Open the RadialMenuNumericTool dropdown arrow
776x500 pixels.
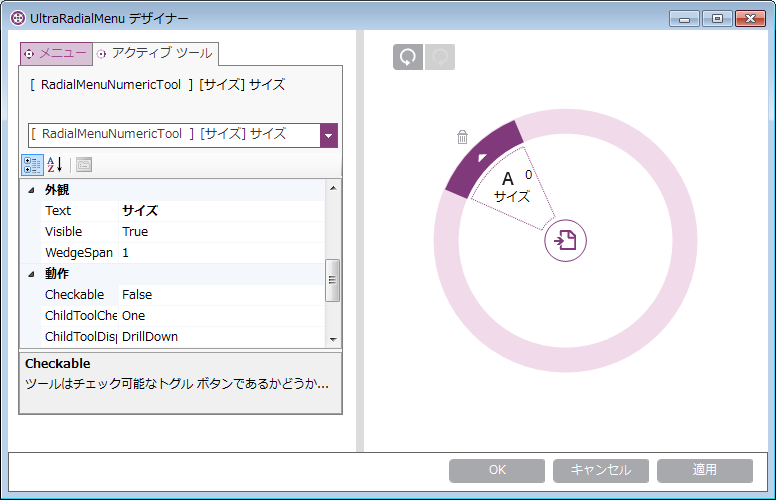click(329, 135)
